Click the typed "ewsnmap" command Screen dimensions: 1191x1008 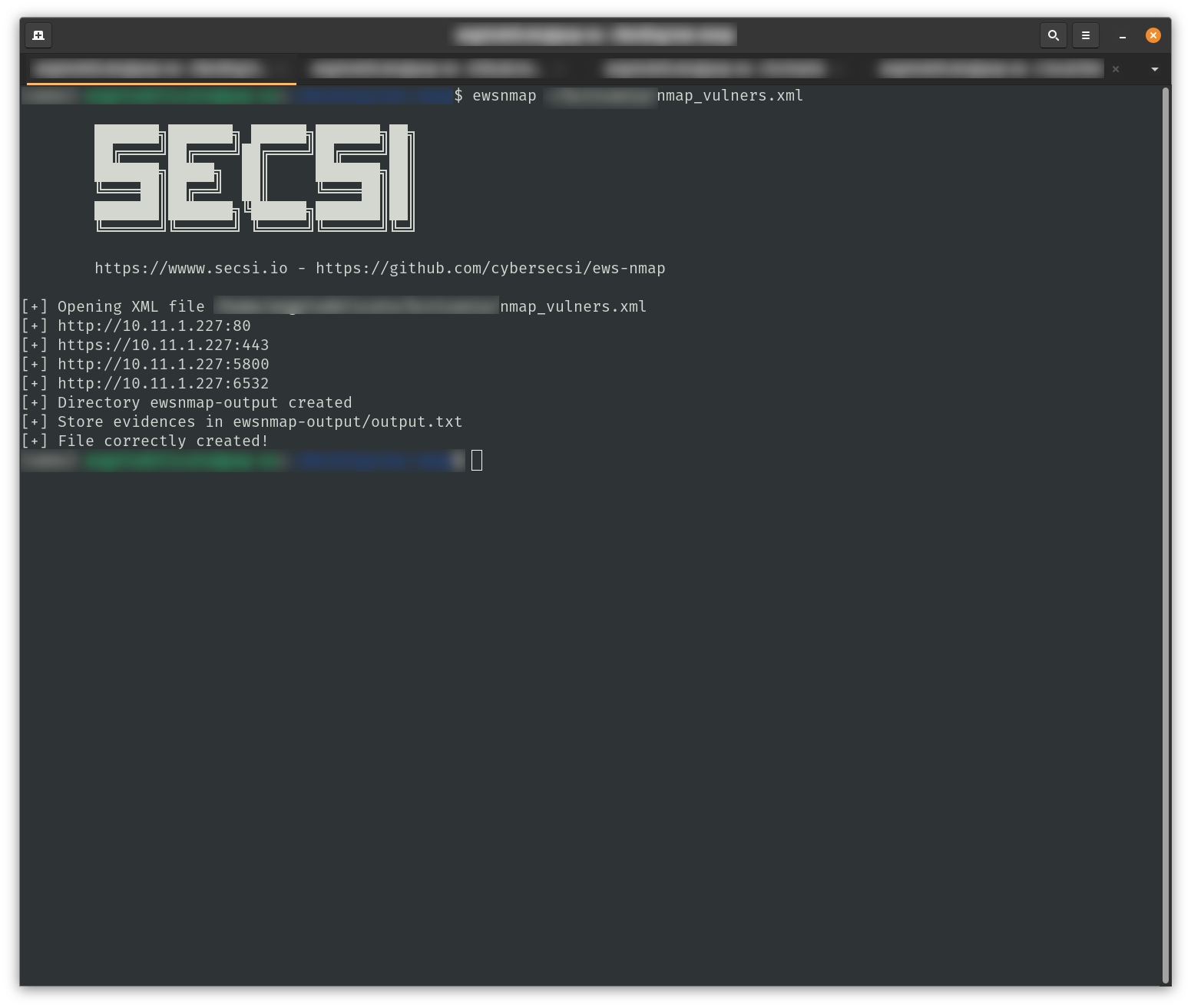(x=505, y=96)
